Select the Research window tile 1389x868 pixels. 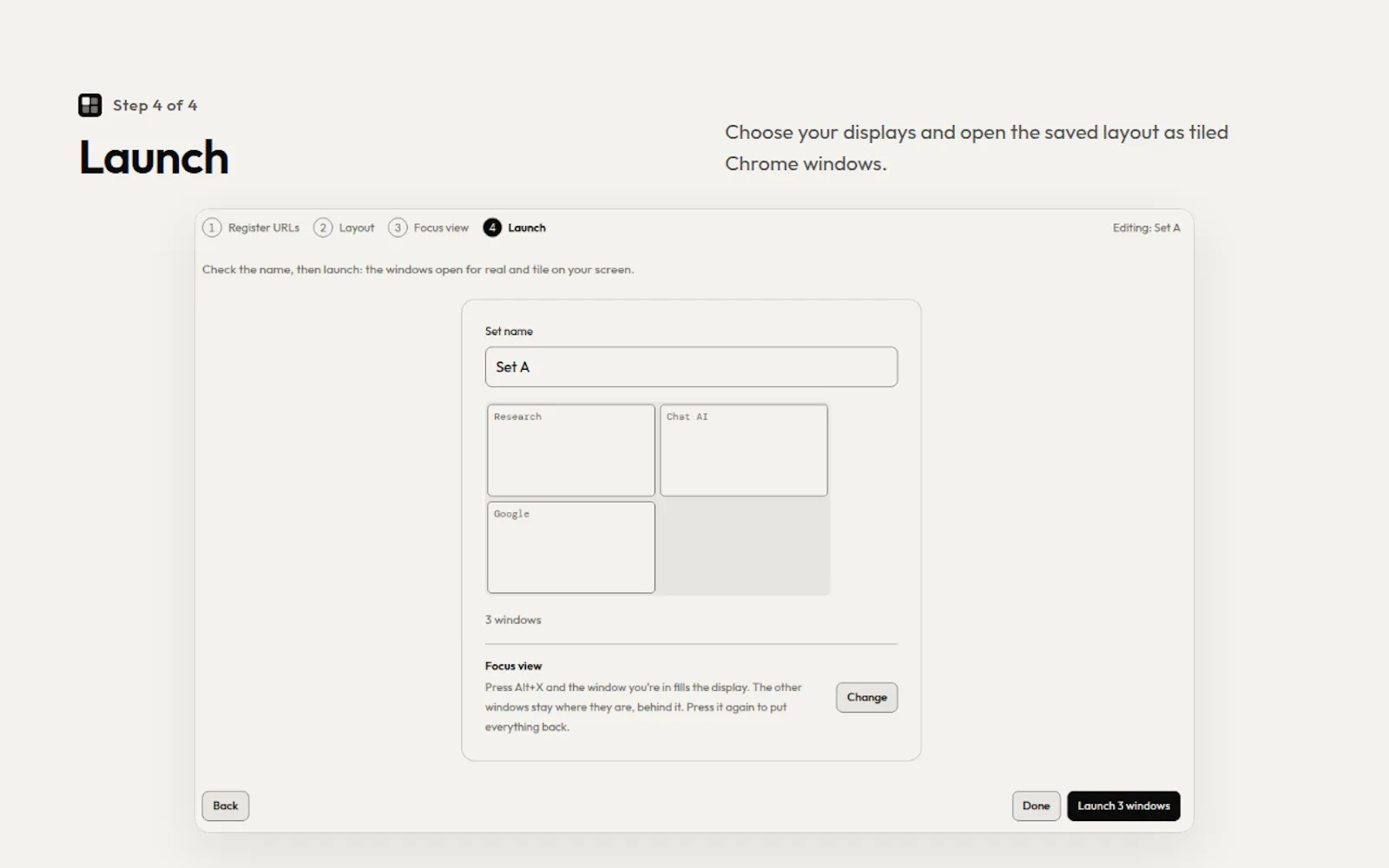coord(571,450)
